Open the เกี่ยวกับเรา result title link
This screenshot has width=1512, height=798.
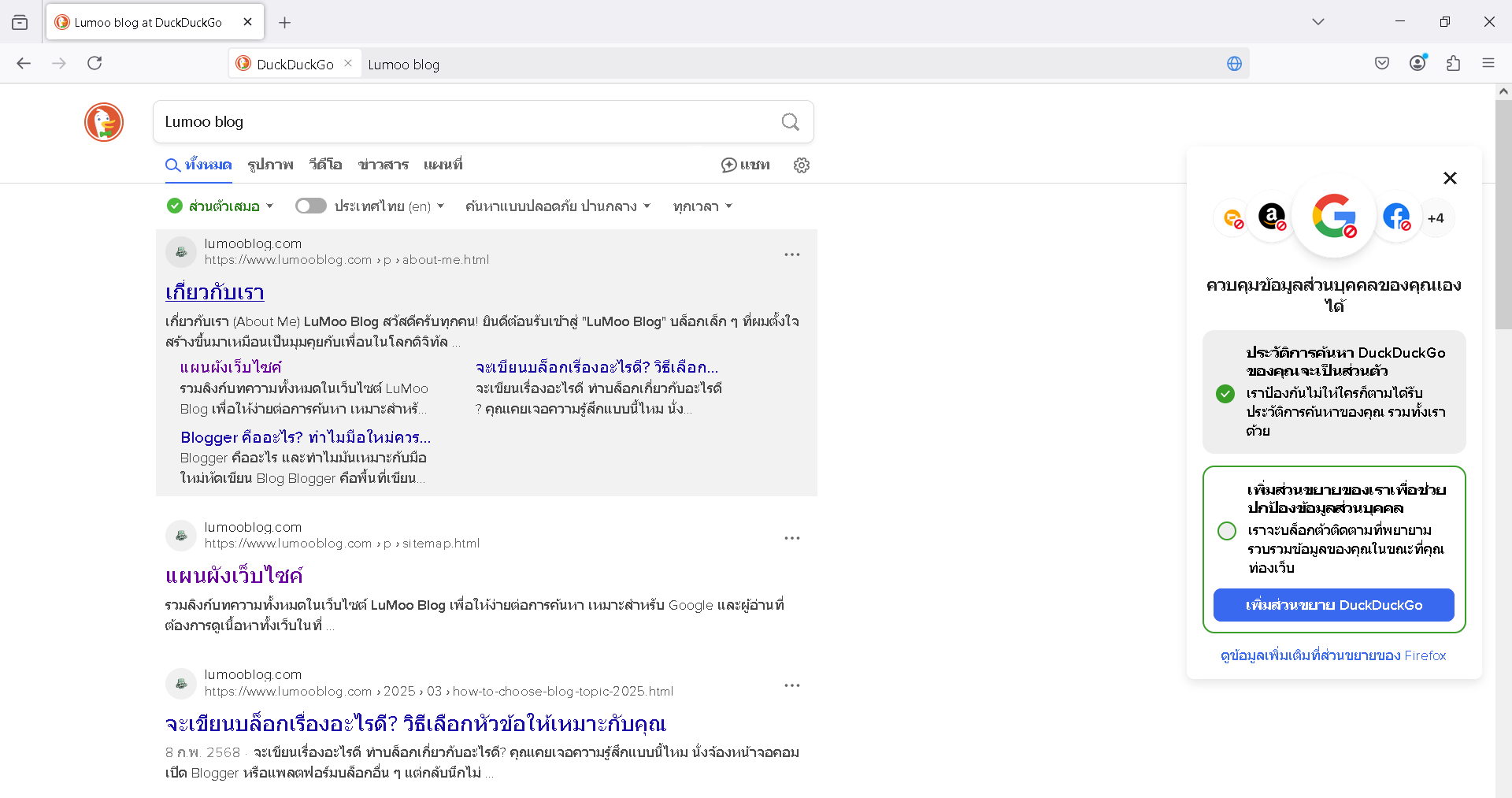214,292
